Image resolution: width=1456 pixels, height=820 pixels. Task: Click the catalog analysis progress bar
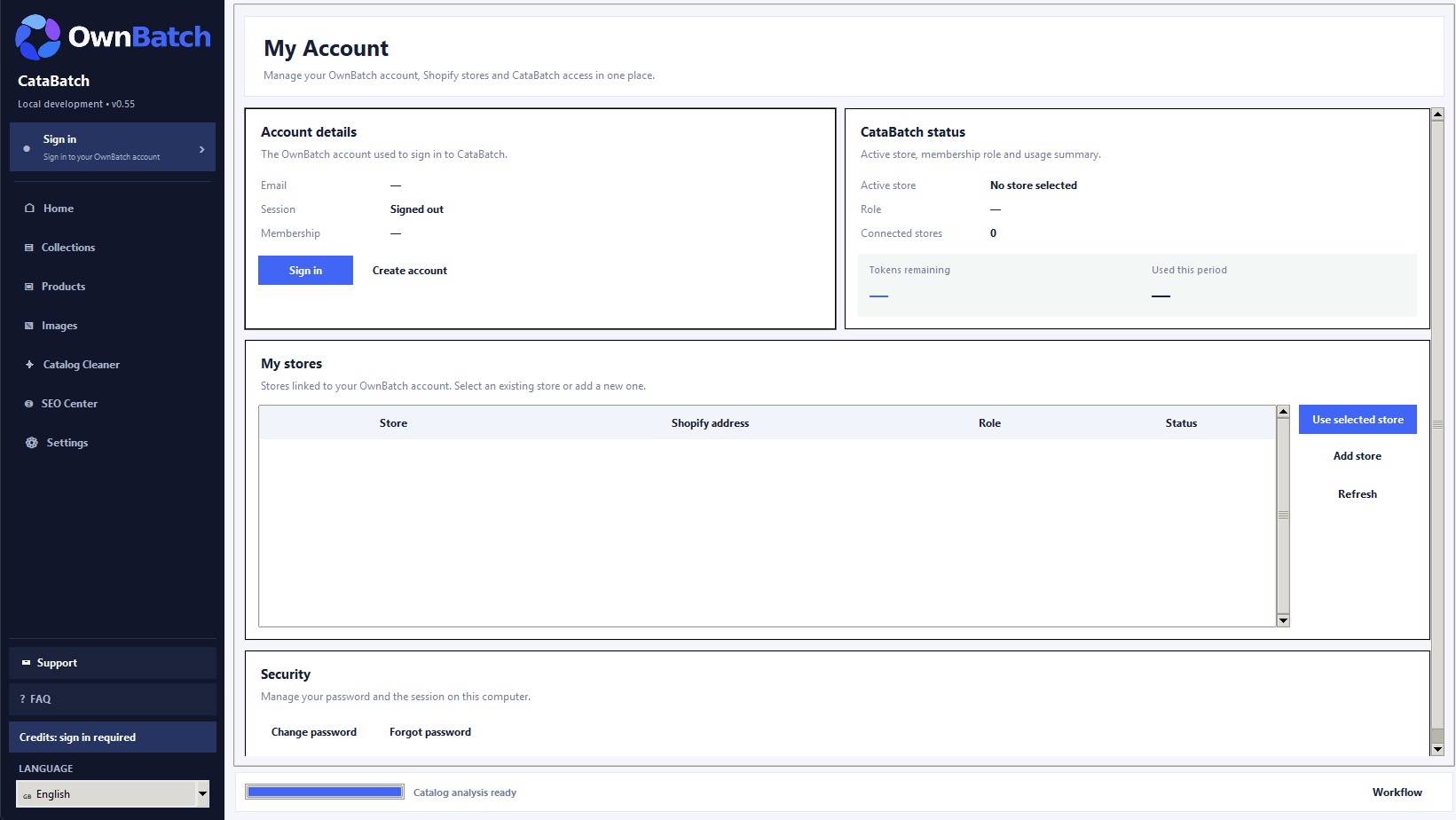pos(325,792)
